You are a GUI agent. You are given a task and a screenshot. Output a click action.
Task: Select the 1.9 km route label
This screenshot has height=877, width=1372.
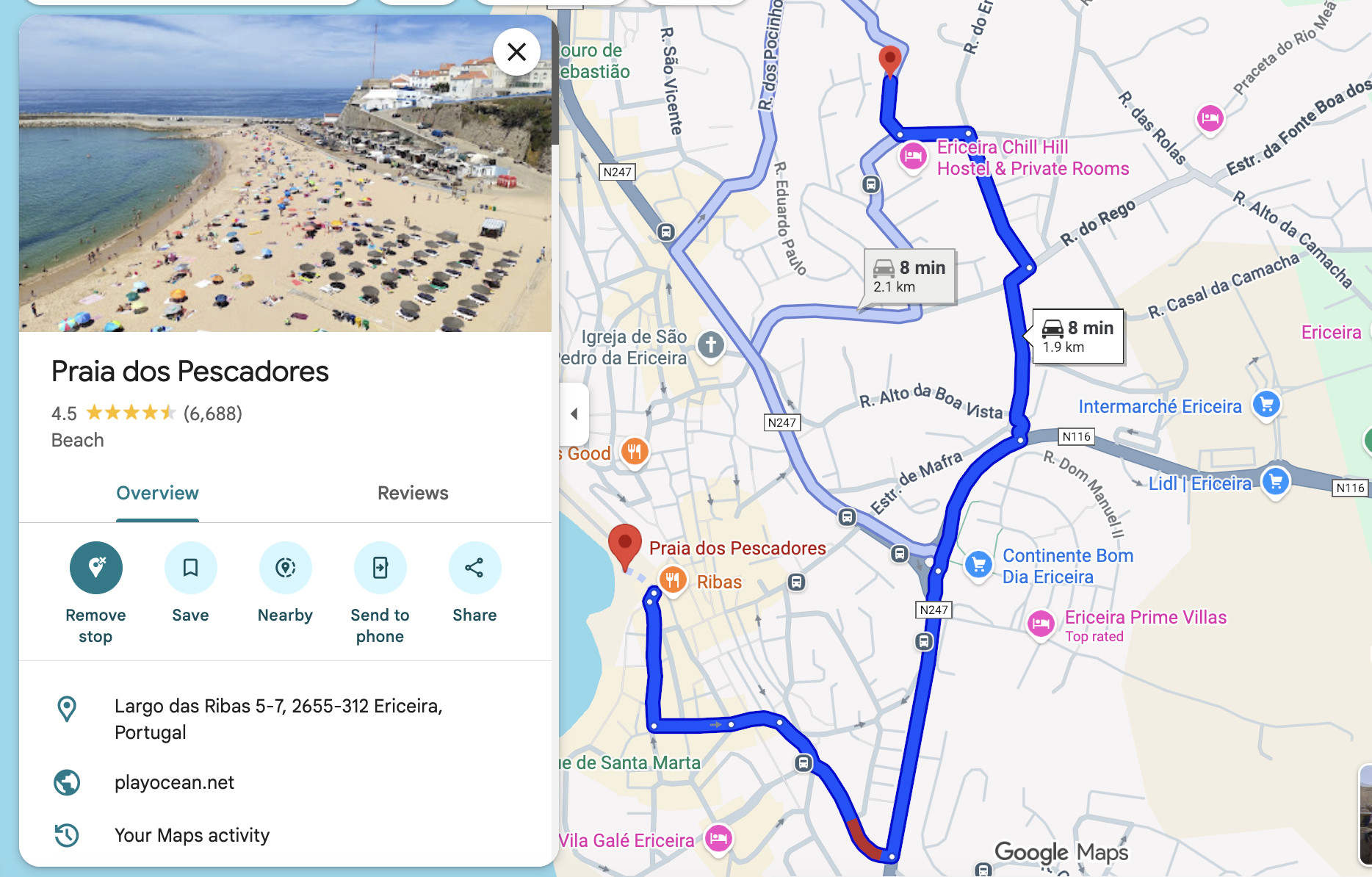[1077, 336]
